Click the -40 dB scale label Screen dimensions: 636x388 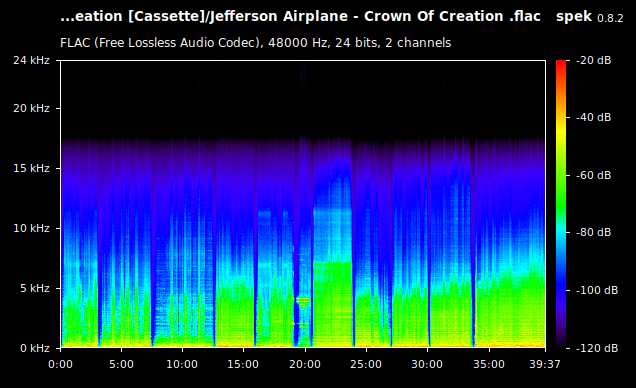[594, 117]
